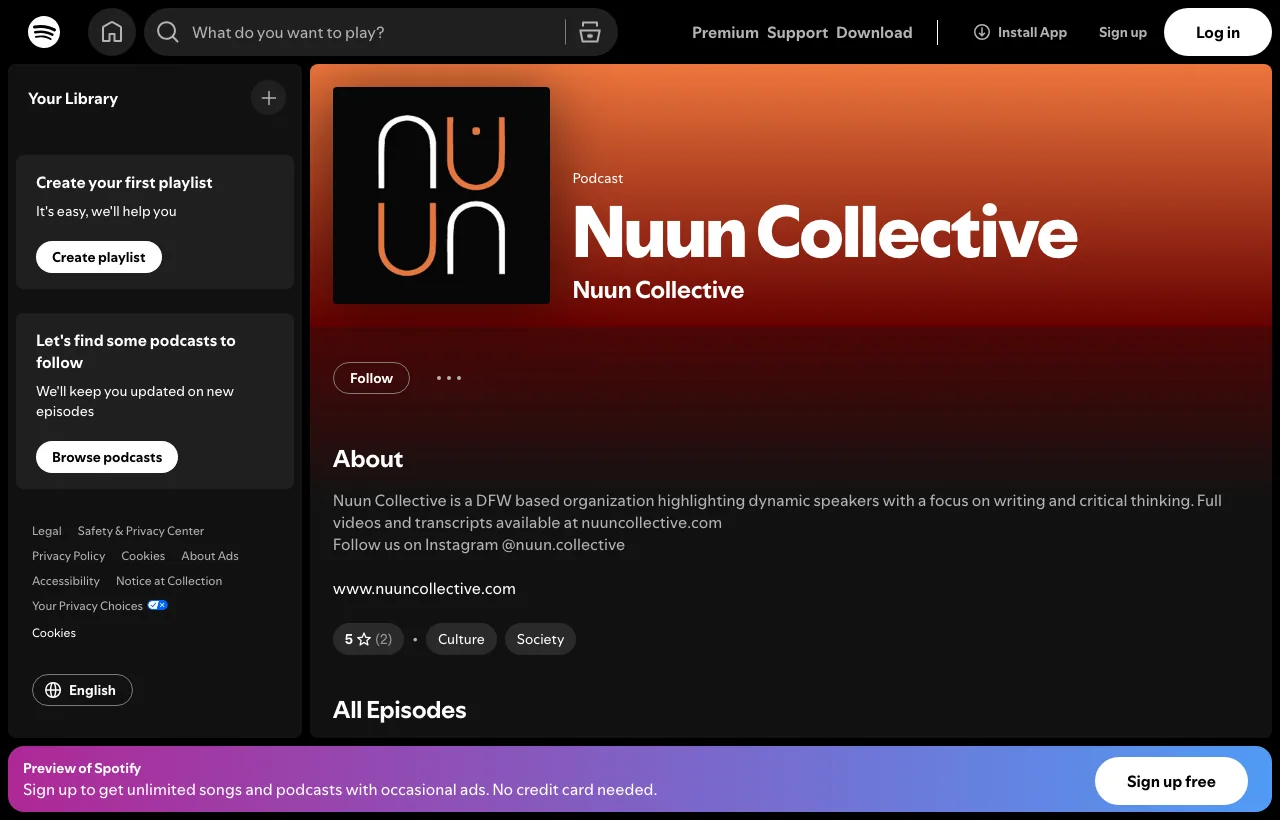1280x820 pixels.
Task: Click the Log in button
Action: [x=1218, y=32]
